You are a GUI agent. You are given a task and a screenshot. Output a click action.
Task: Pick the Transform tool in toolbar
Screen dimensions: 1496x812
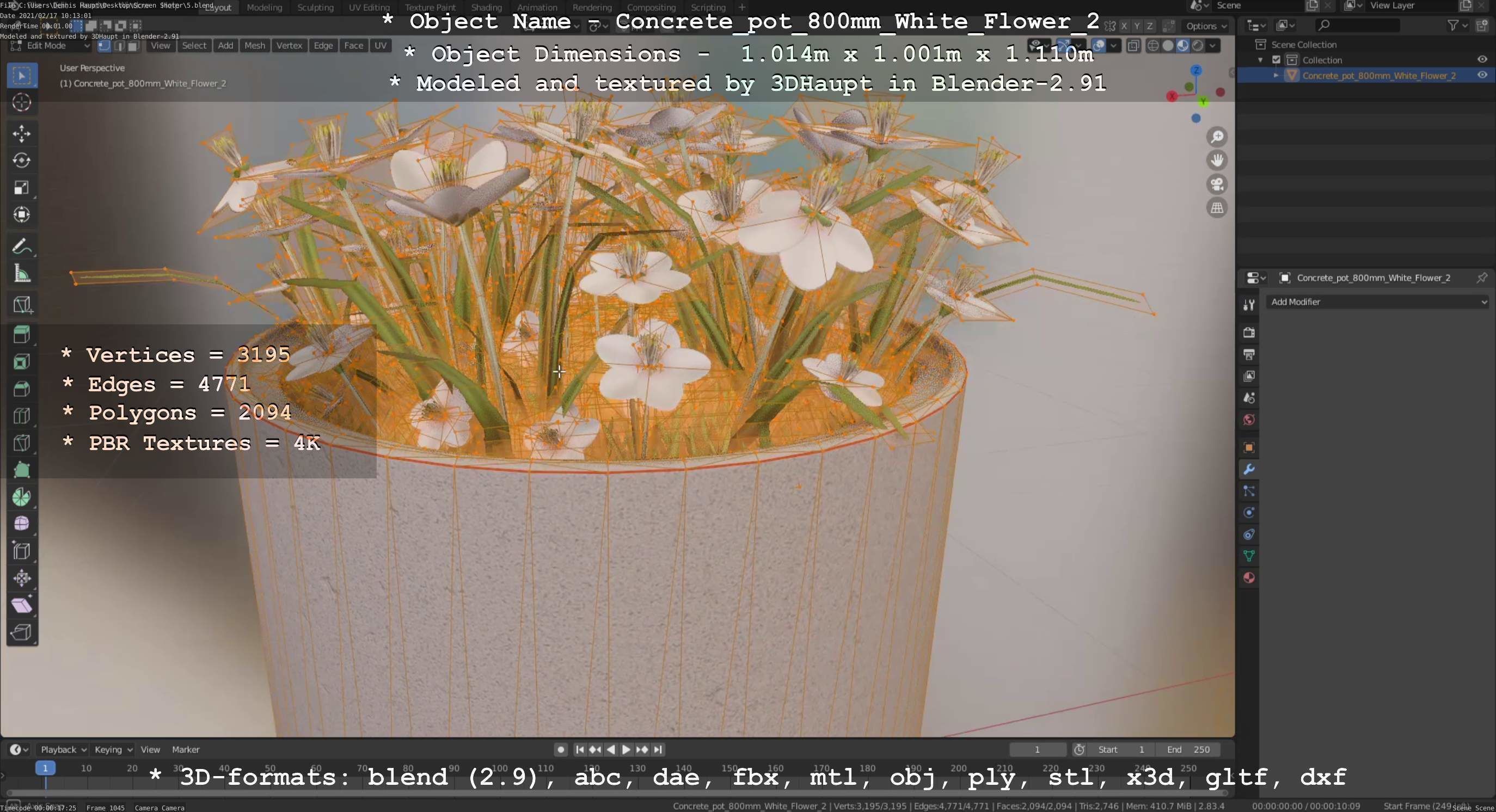[x=22, y=215]
